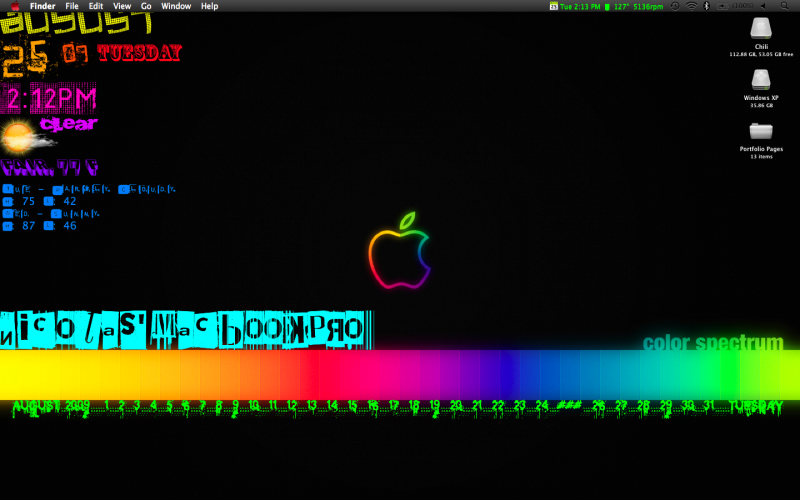Open the Help menu
The width and height of the screenshot is (800, 500).
[209, 6]
